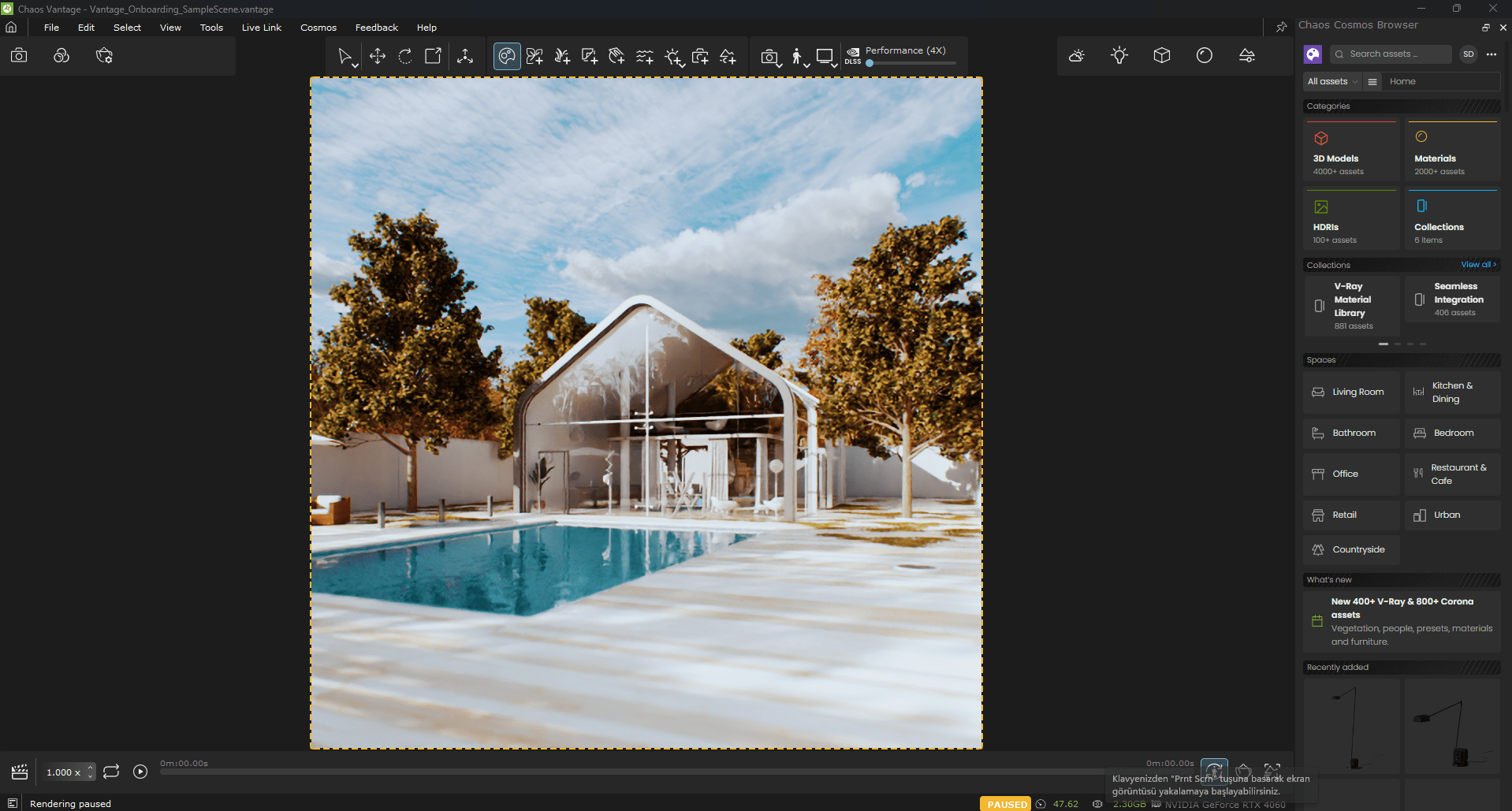The image size is (1512, 811).
Task: Open the camera options dropdown arrow
Action: point(779,65)
